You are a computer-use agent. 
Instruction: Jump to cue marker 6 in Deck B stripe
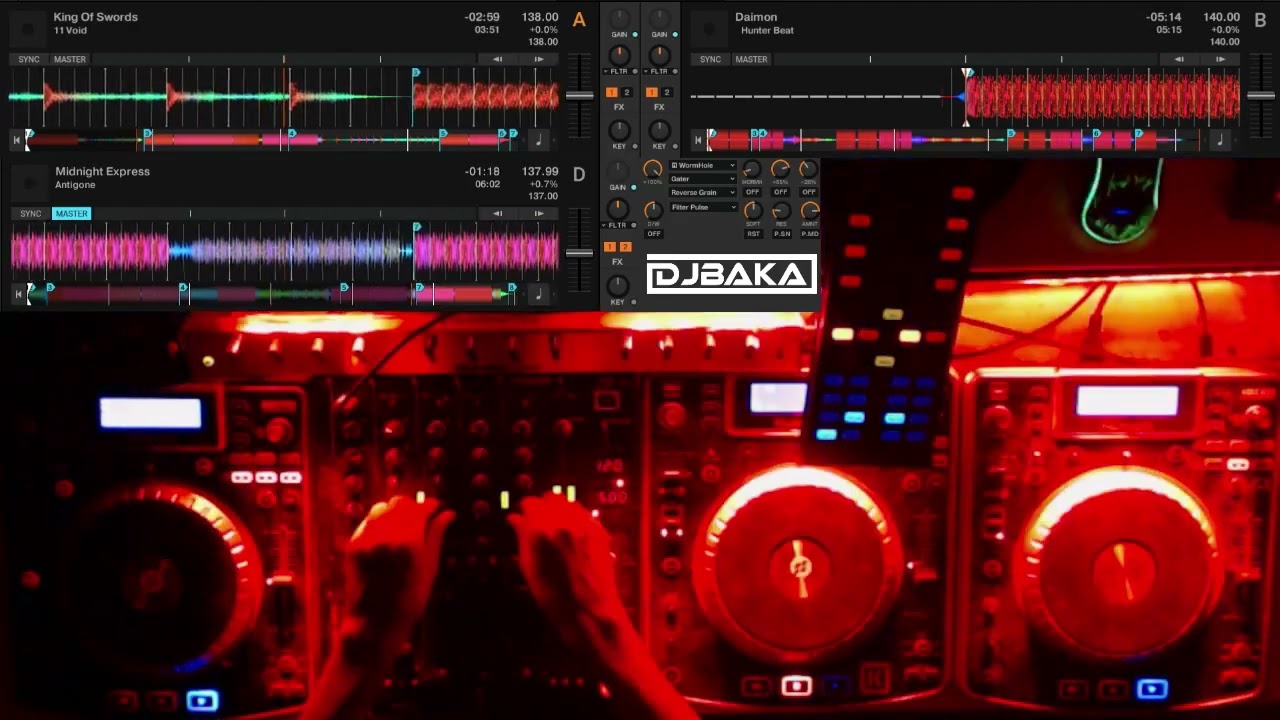tap(1097, 133)
